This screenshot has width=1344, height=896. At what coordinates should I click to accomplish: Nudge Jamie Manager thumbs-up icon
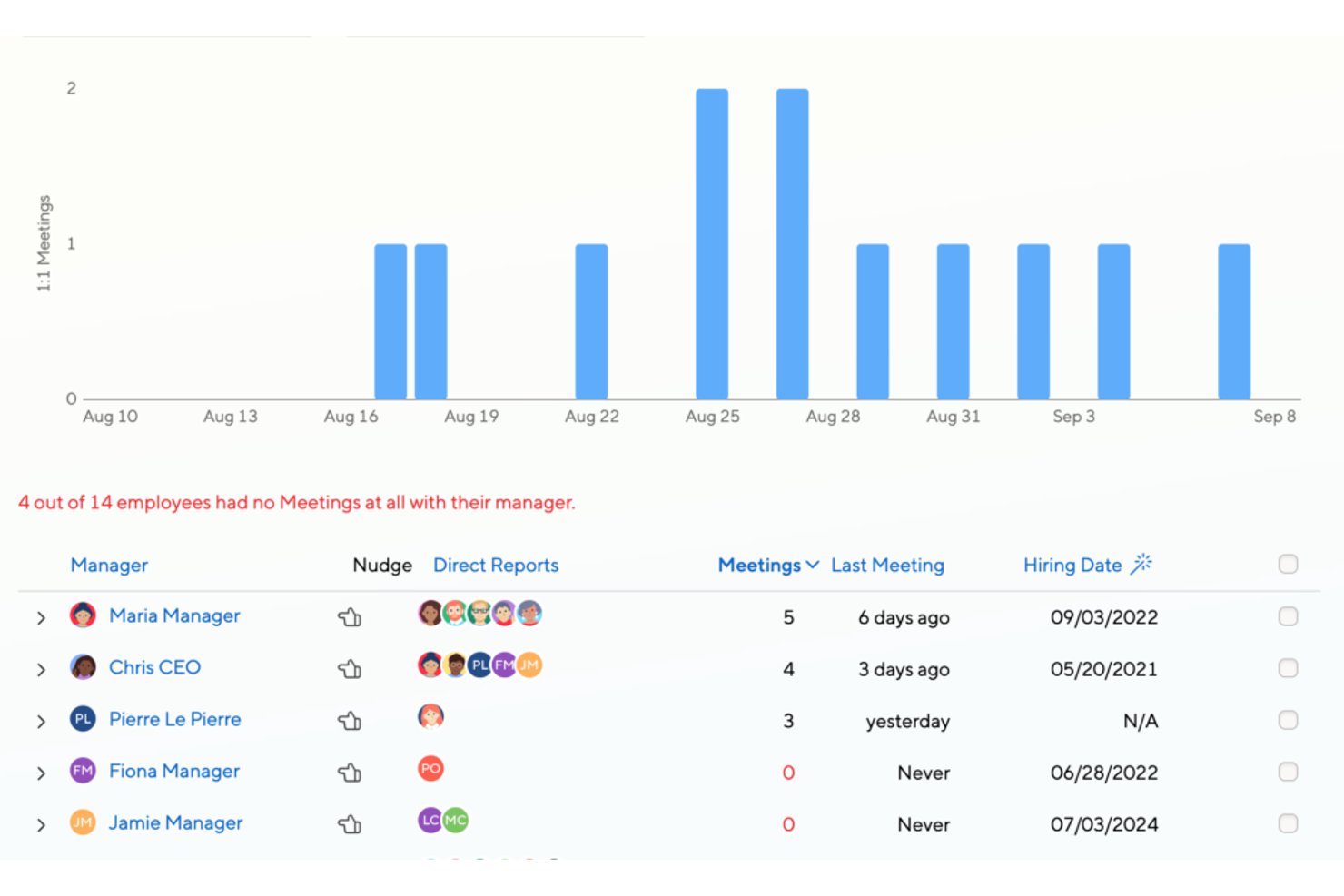coord(350,824)
